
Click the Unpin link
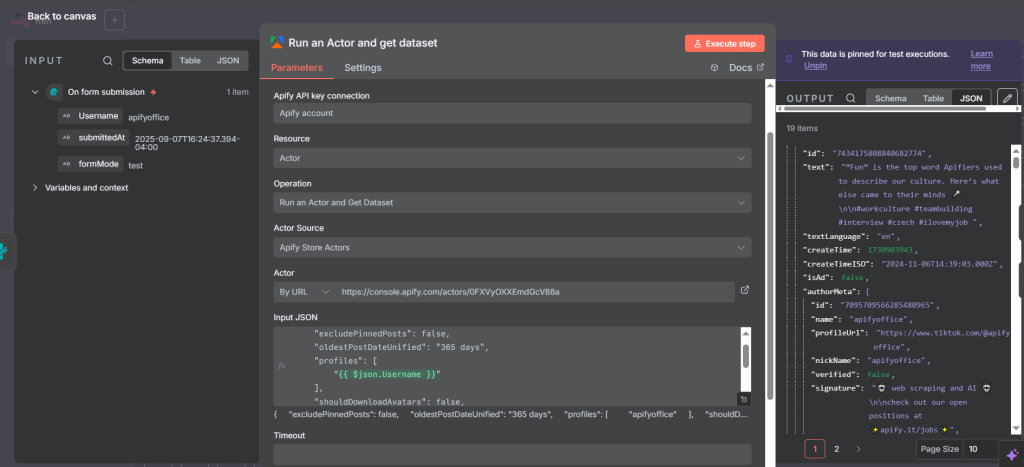tap(815, 66)
